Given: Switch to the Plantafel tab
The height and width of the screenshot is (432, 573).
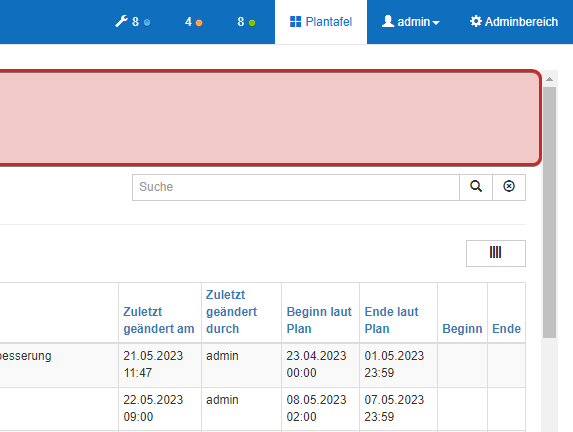Looking at the screenshot, I should [321, 22].
